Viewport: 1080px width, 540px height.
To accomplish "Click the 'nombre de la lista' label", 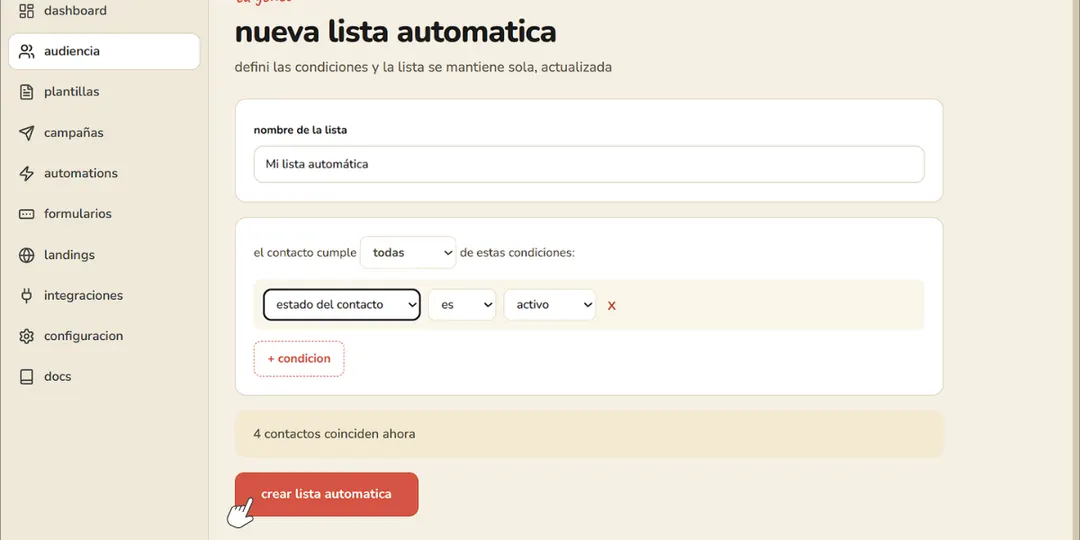I will click(x=300, y=129).
